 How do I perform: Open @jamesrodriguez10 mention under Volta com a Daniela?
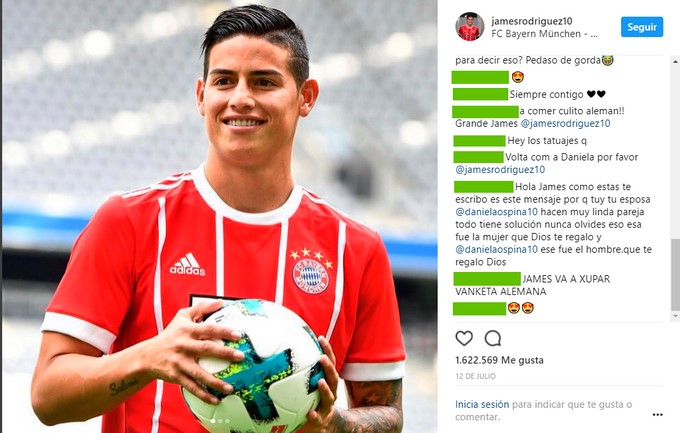(500, 170)
